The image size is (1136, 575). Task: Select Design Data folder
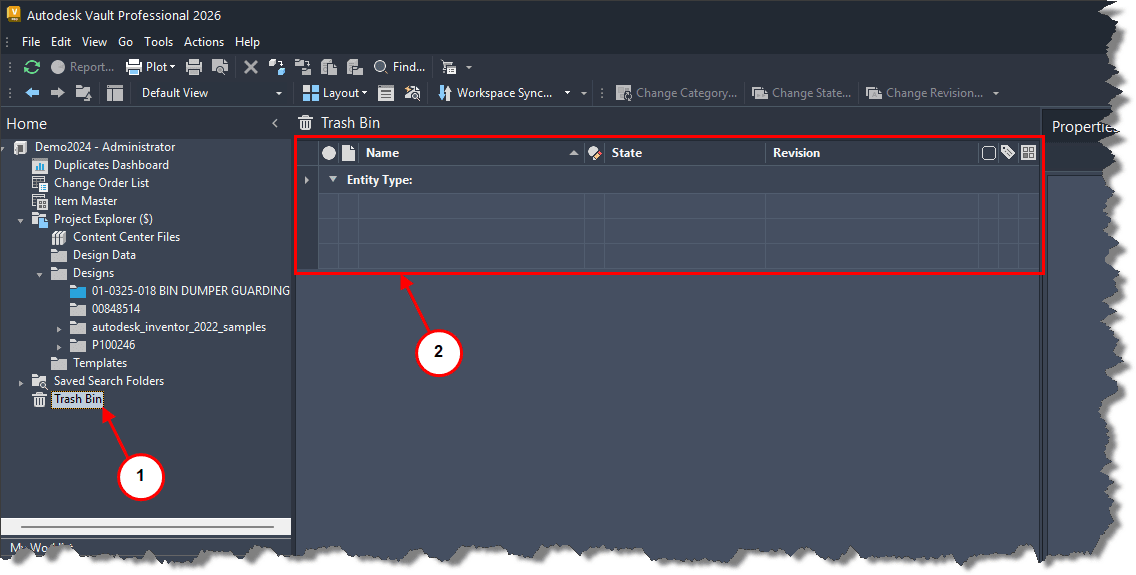(104, 255)
